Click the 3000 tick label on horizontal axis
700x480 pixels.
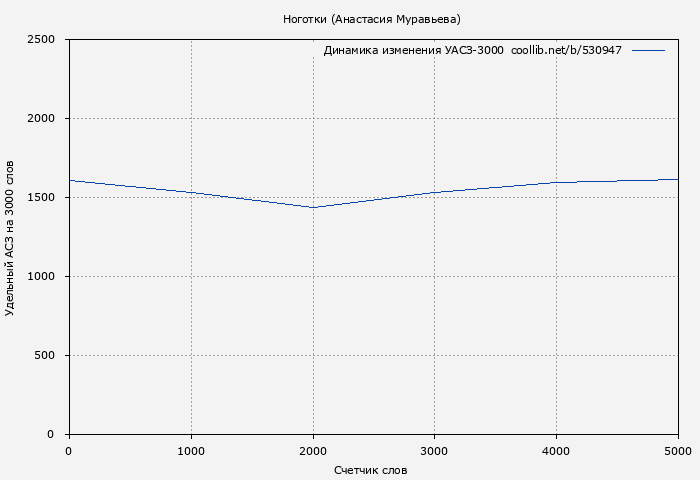click(435, 451)
